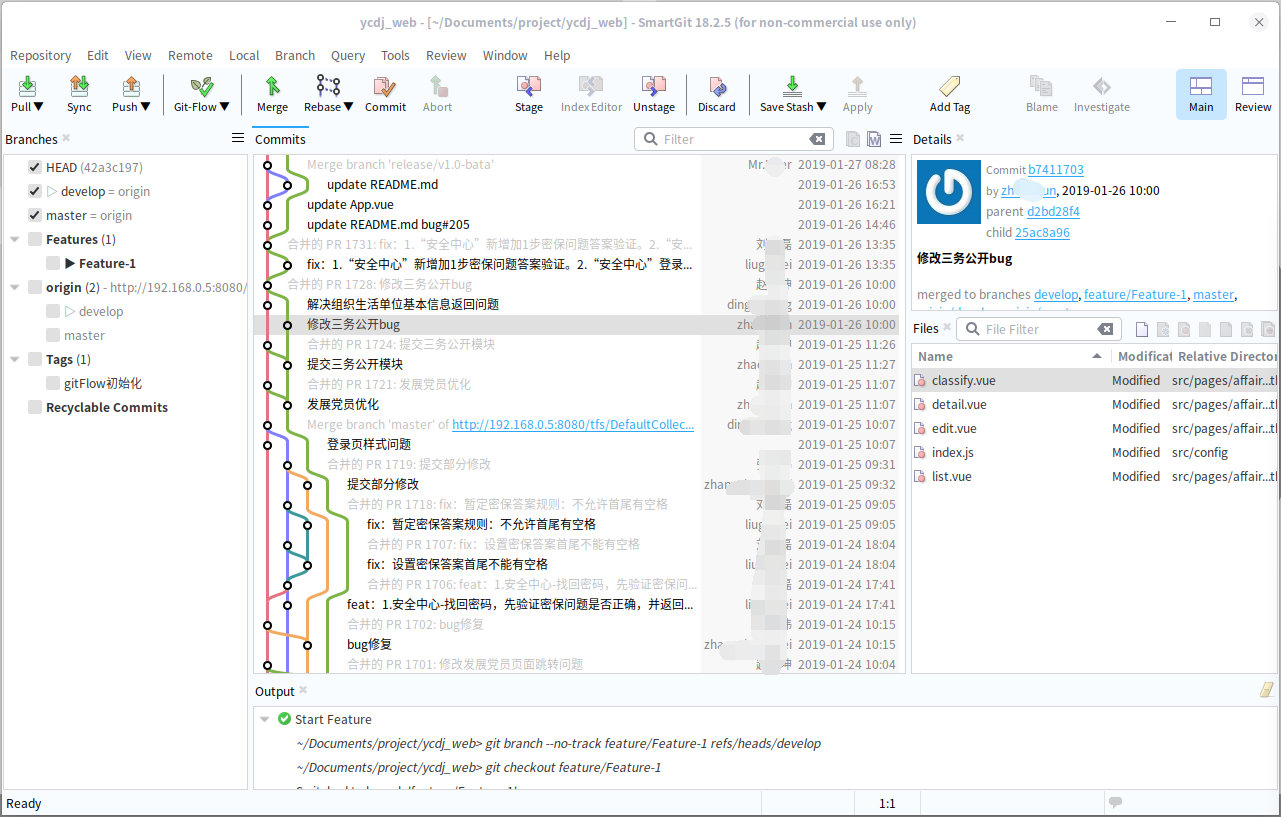Clear the commits Filter field

point(818,139)
